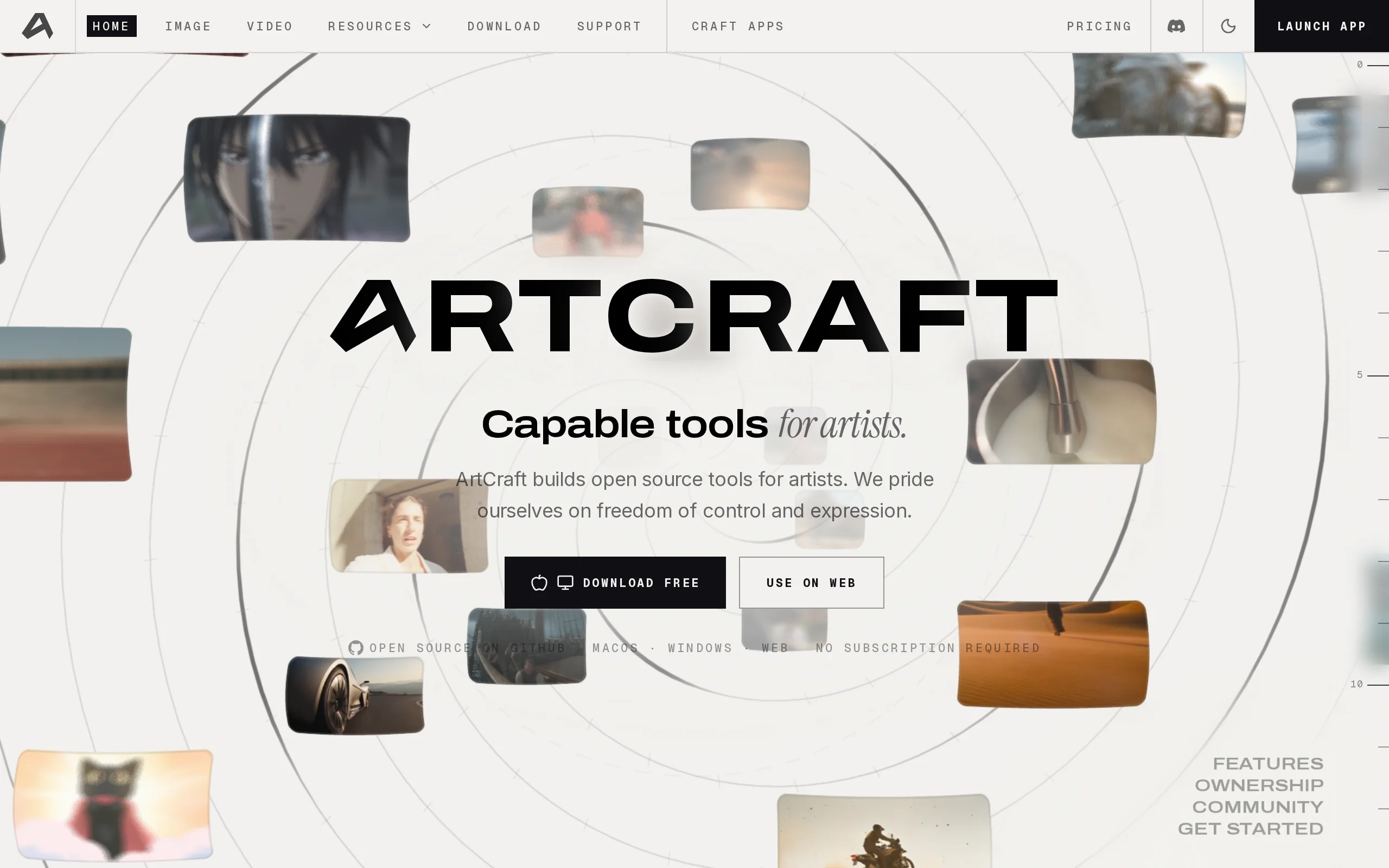1389x868 pixels.
Task: Click the 'macOS' platform text
Action: point(615,648)
